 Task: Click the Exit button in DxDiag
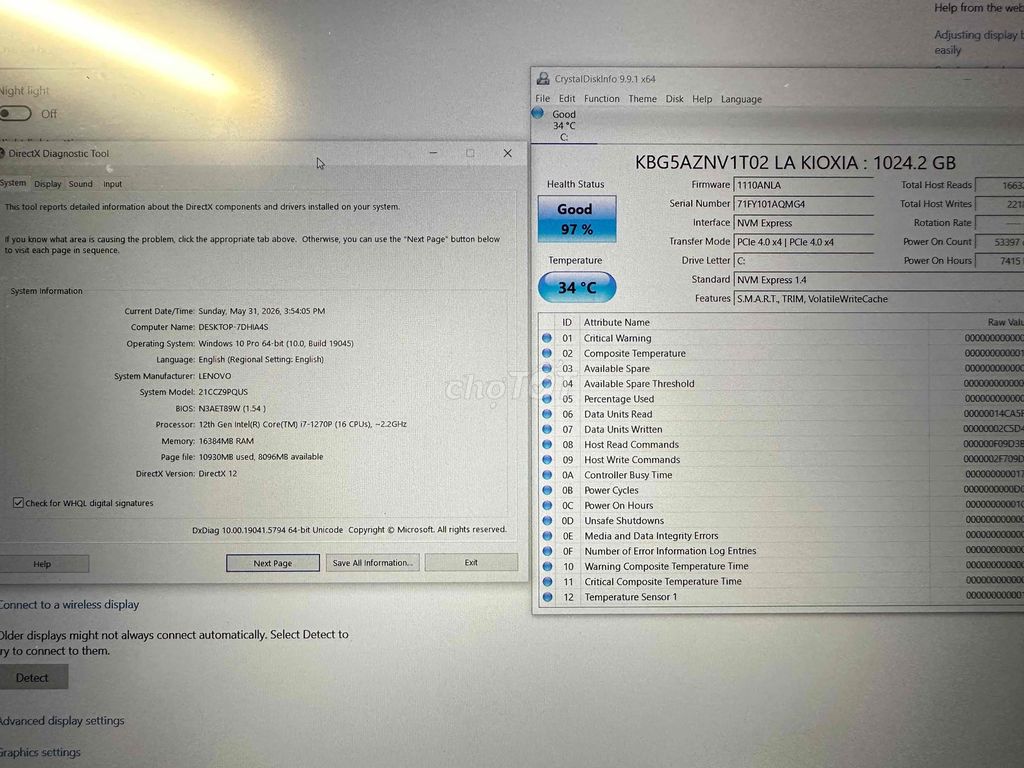coord(471,562)
